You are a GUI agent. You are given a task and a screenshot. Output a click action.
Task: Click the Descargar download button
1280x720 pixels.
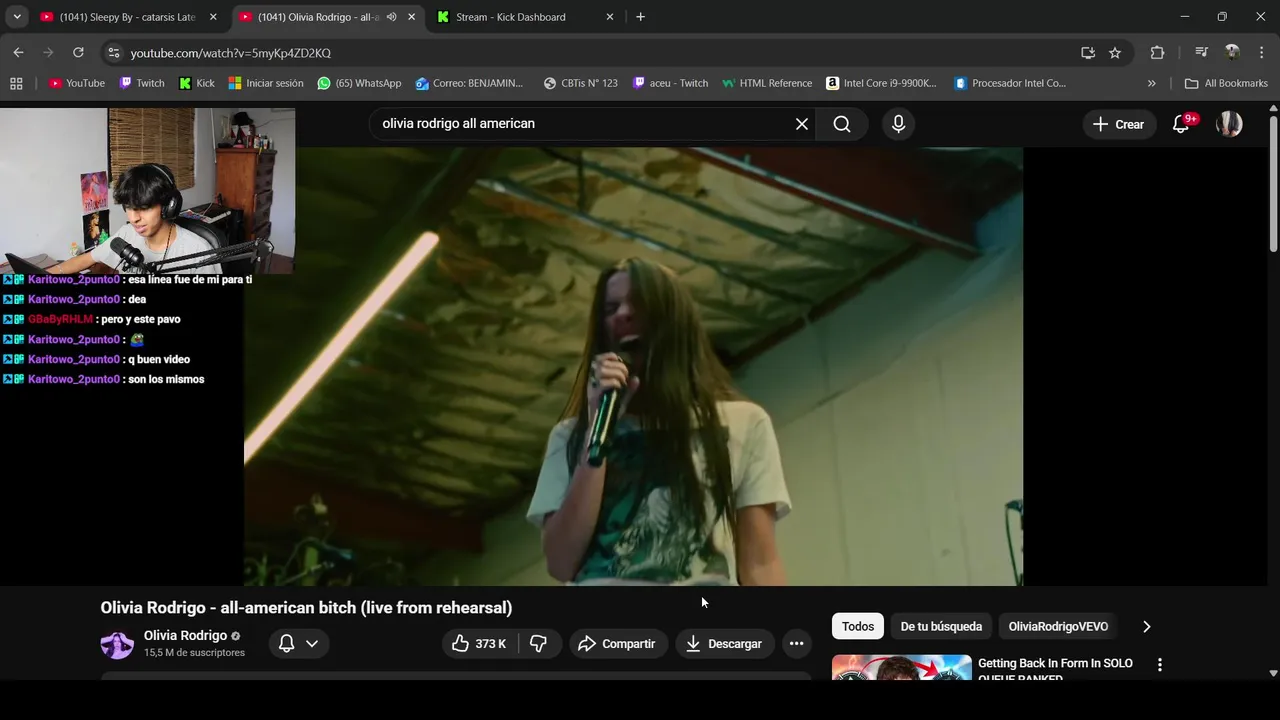[x=724, y=644]
